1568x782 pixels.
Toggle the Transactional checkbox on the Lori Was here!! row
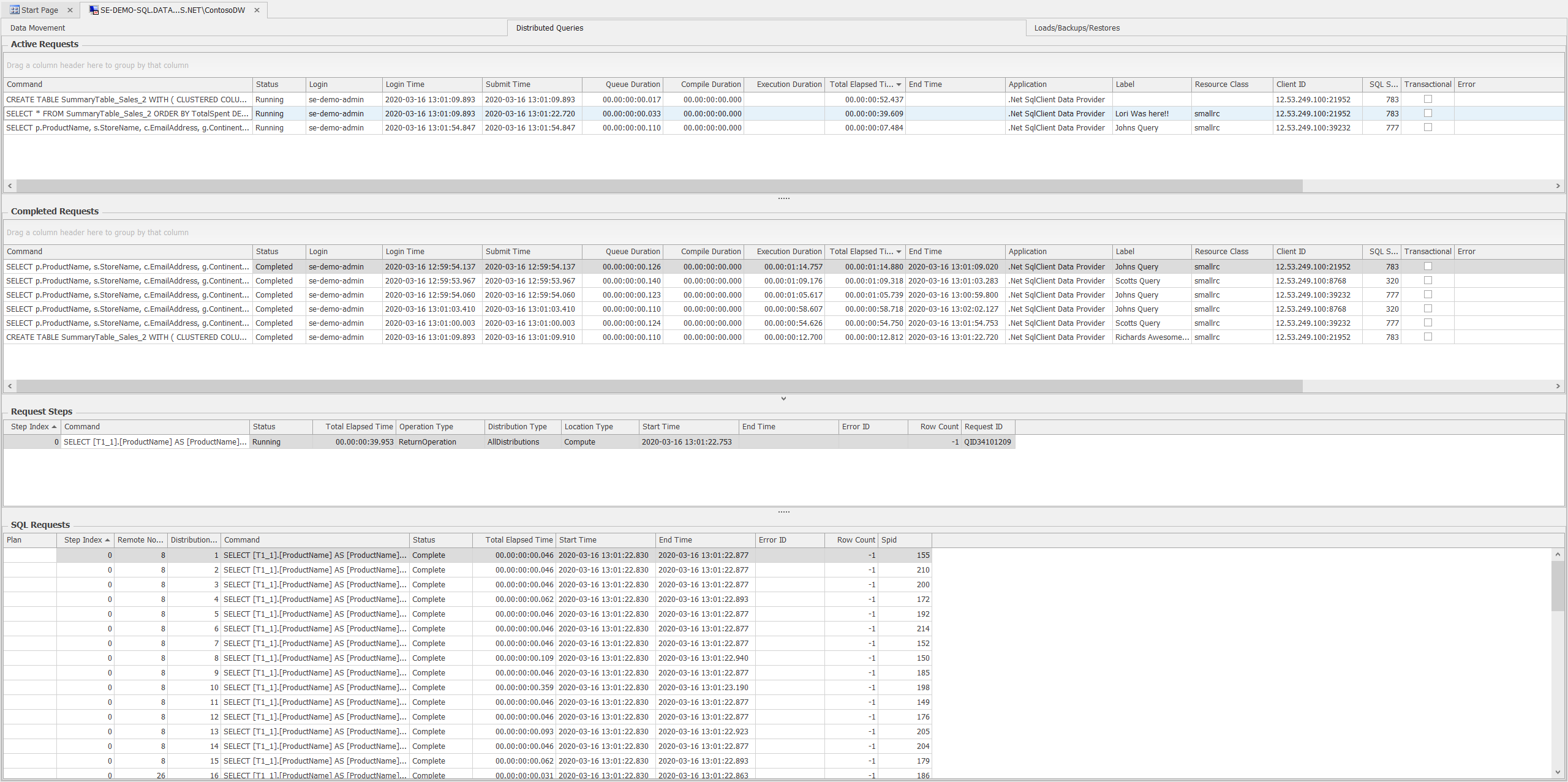click(x=1428, y=113)
